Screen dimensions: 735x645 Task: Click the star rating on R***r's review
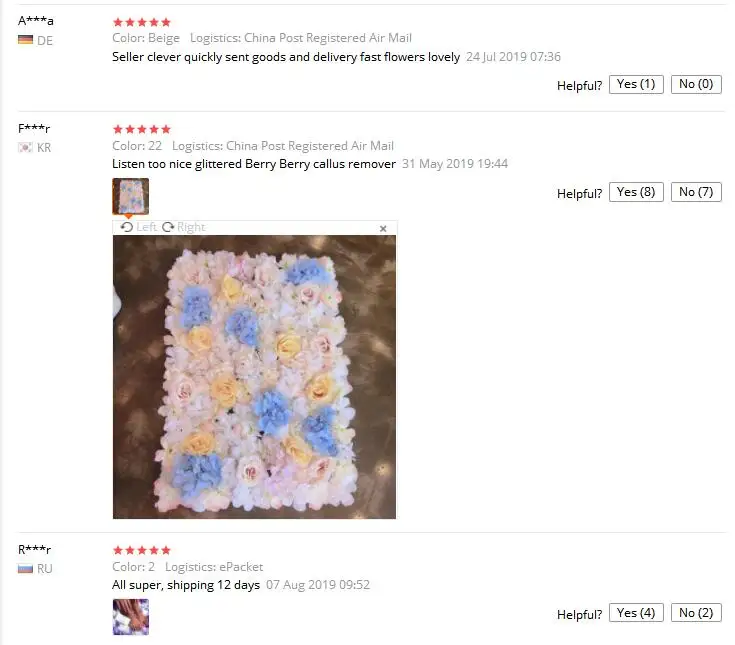tap(142, 550)
